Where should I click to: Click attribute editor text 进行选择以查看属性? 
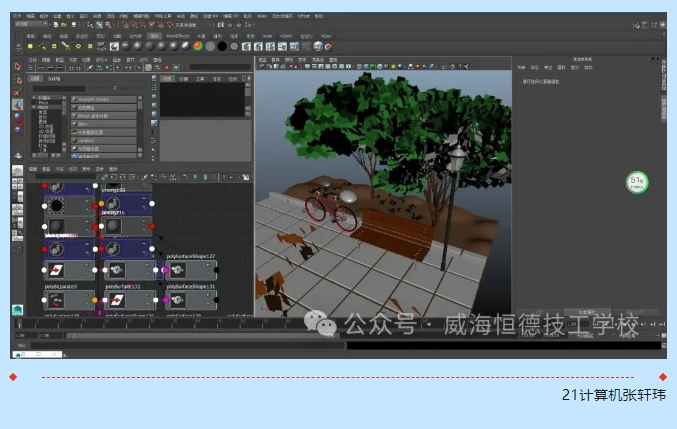(x=541, y=82)
